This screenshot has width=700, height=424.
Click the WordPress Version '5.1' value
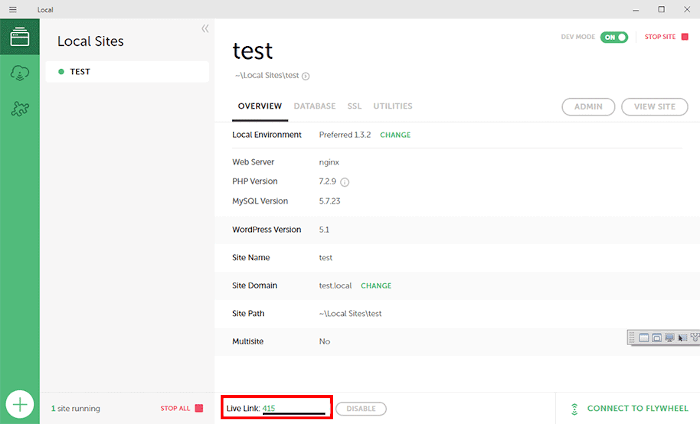(324, 230)
